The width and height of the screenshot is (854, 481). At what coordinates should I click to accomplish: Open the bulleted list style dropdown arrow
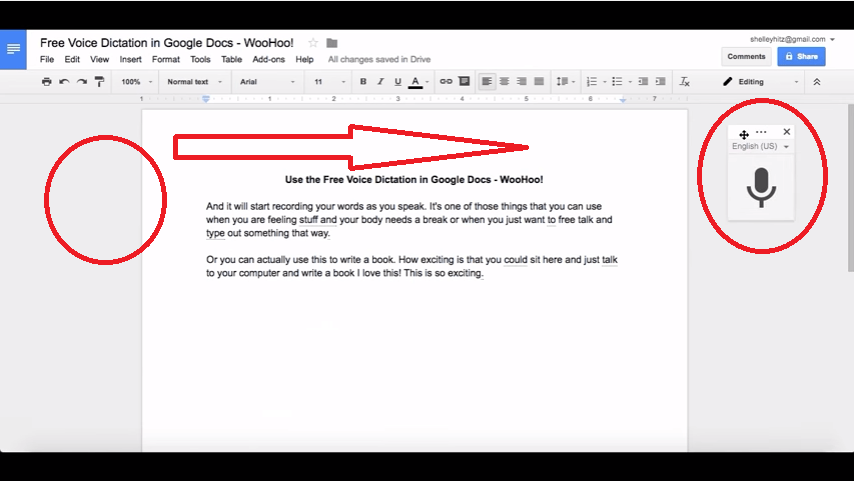click(x=630, y=82)
